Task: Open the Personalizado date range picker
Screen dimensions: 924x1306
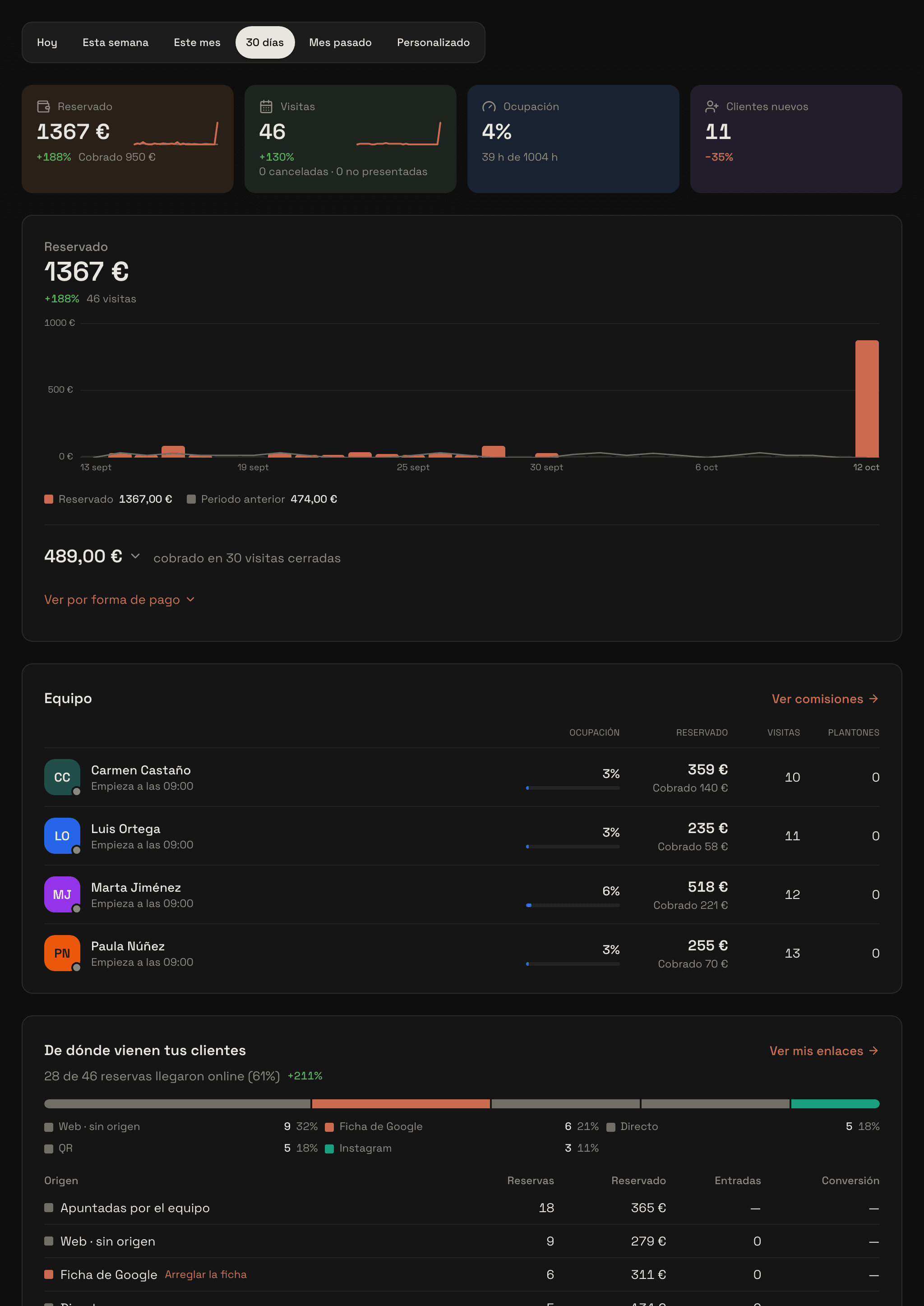Action: pyautogui.click(x=433, y=43)
